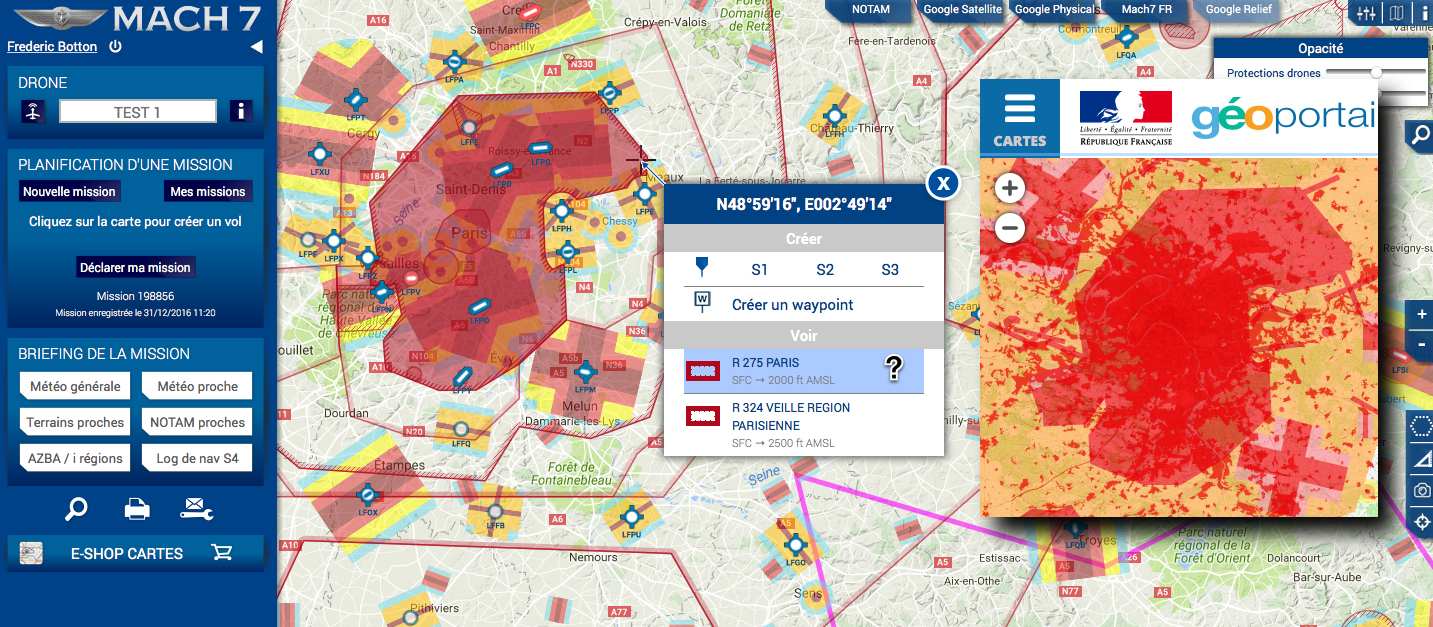Switch to Google Relief layer tab
1433x627 pixels.
coord(1238,10)
